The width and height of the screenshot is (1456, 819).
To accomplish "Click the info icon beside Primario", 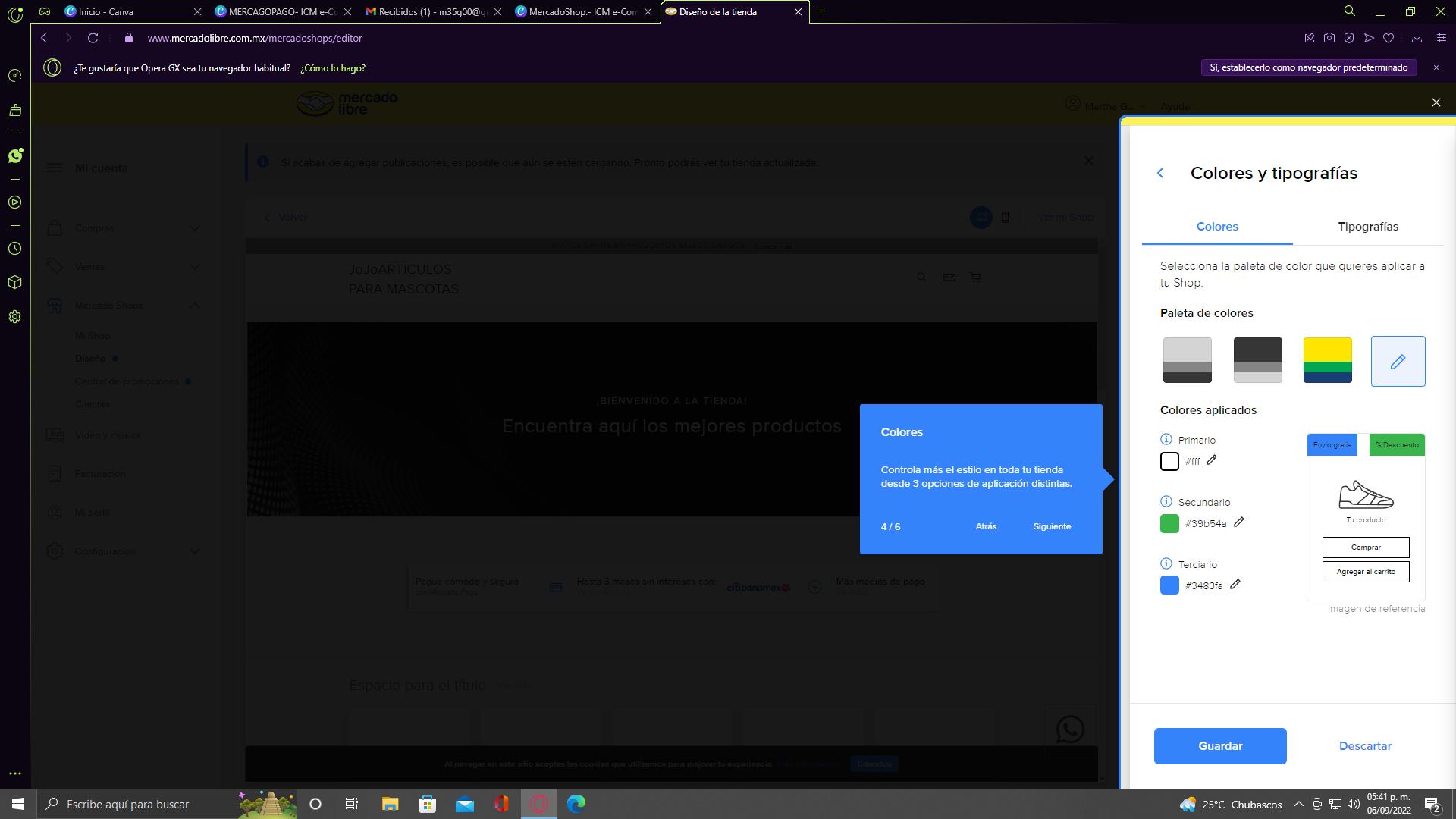I will [x=1166, y=440].
